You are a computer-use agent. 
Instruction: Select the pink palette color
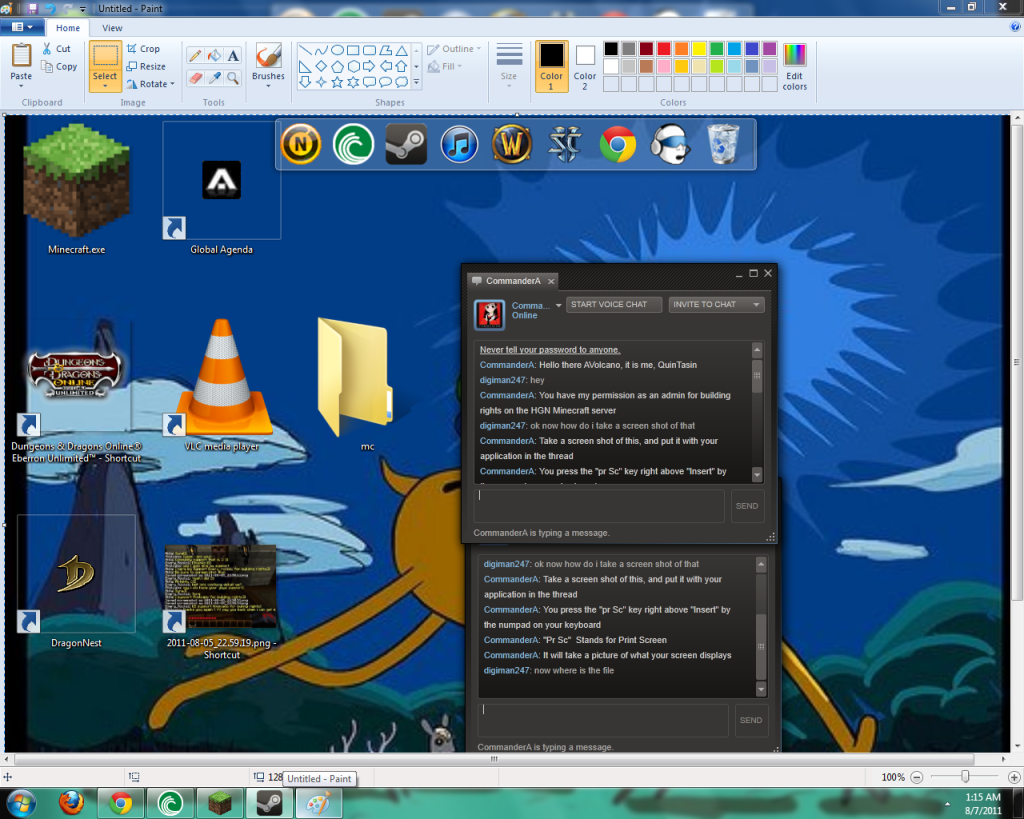click(x=664, y=67)
